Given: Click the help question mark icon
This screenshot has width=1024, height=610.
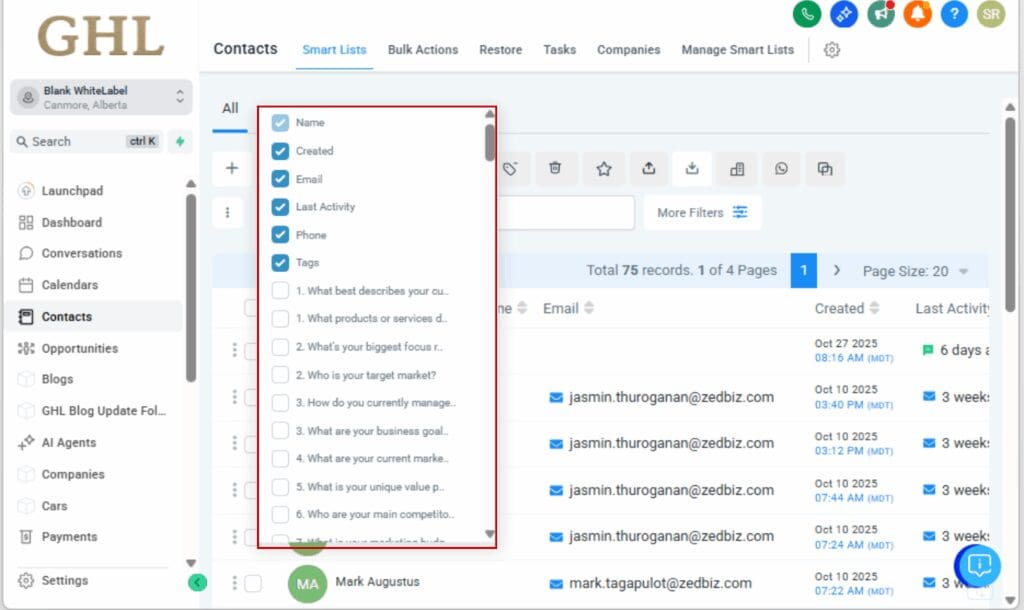Looking at the screenshot, I should click(x=954, y=15).
